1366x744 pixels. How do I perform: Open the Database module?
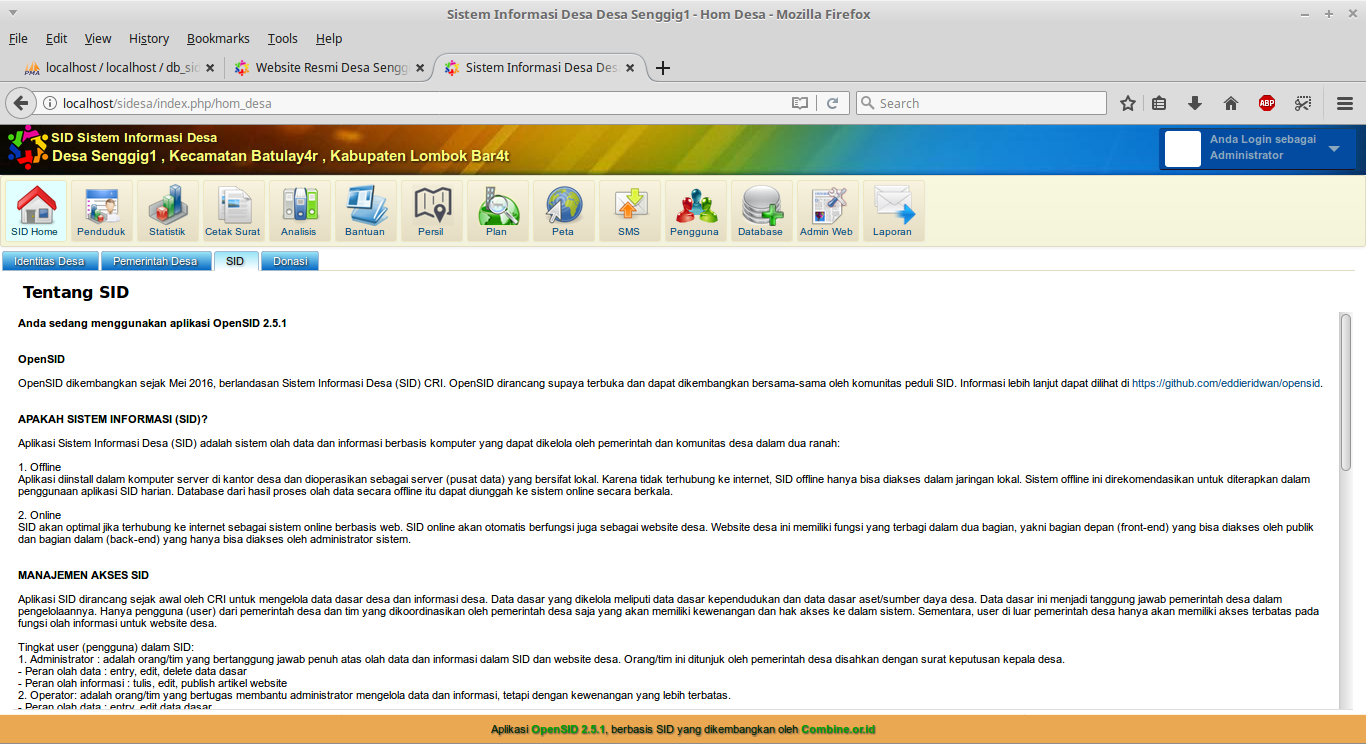tap(761, 211)
